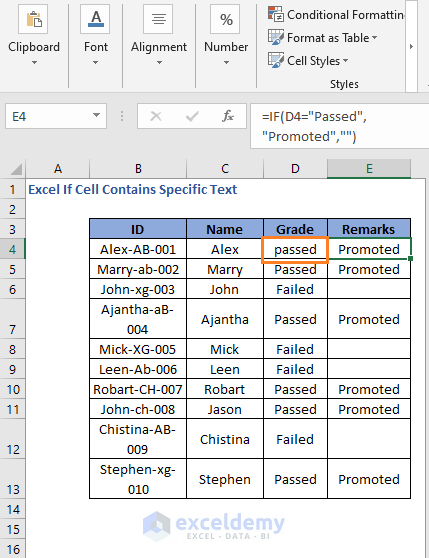Select column B header
Screen dimensions: 429x558
point(138,169)
